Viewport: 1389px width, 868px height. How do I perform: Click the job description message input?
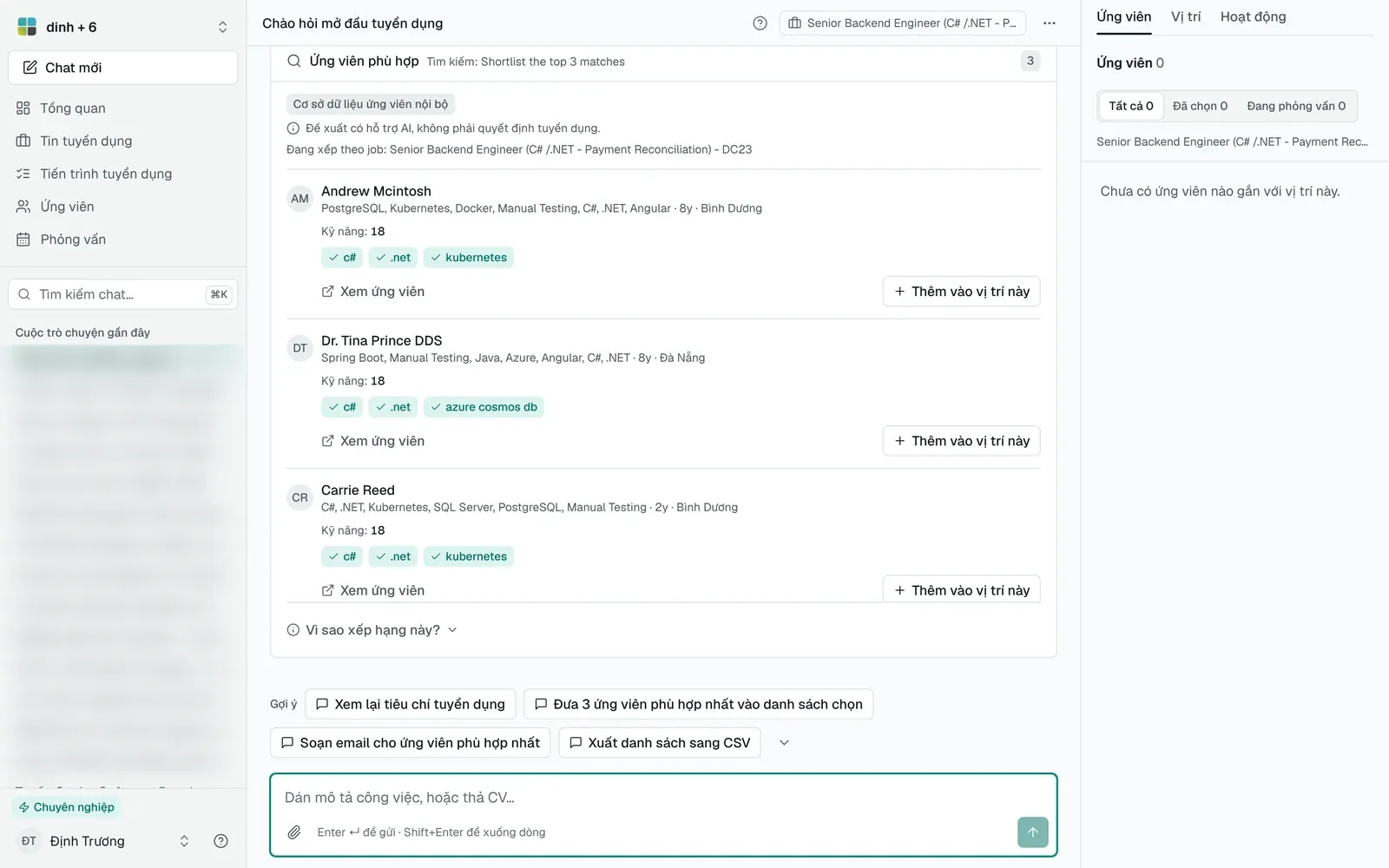point(663,798)
